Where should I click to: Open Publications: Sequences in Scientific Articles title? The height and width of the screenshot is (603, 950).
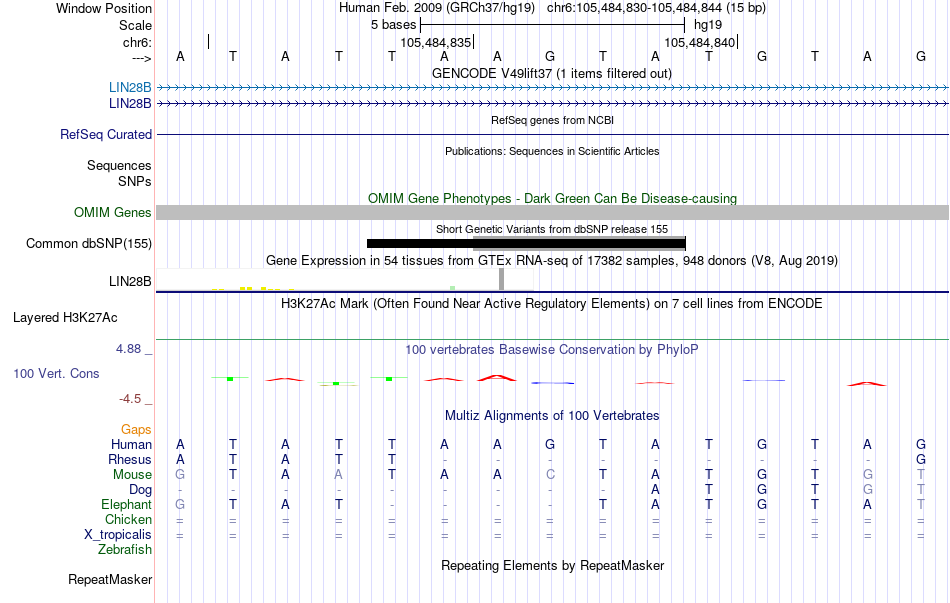coord(552,151)
